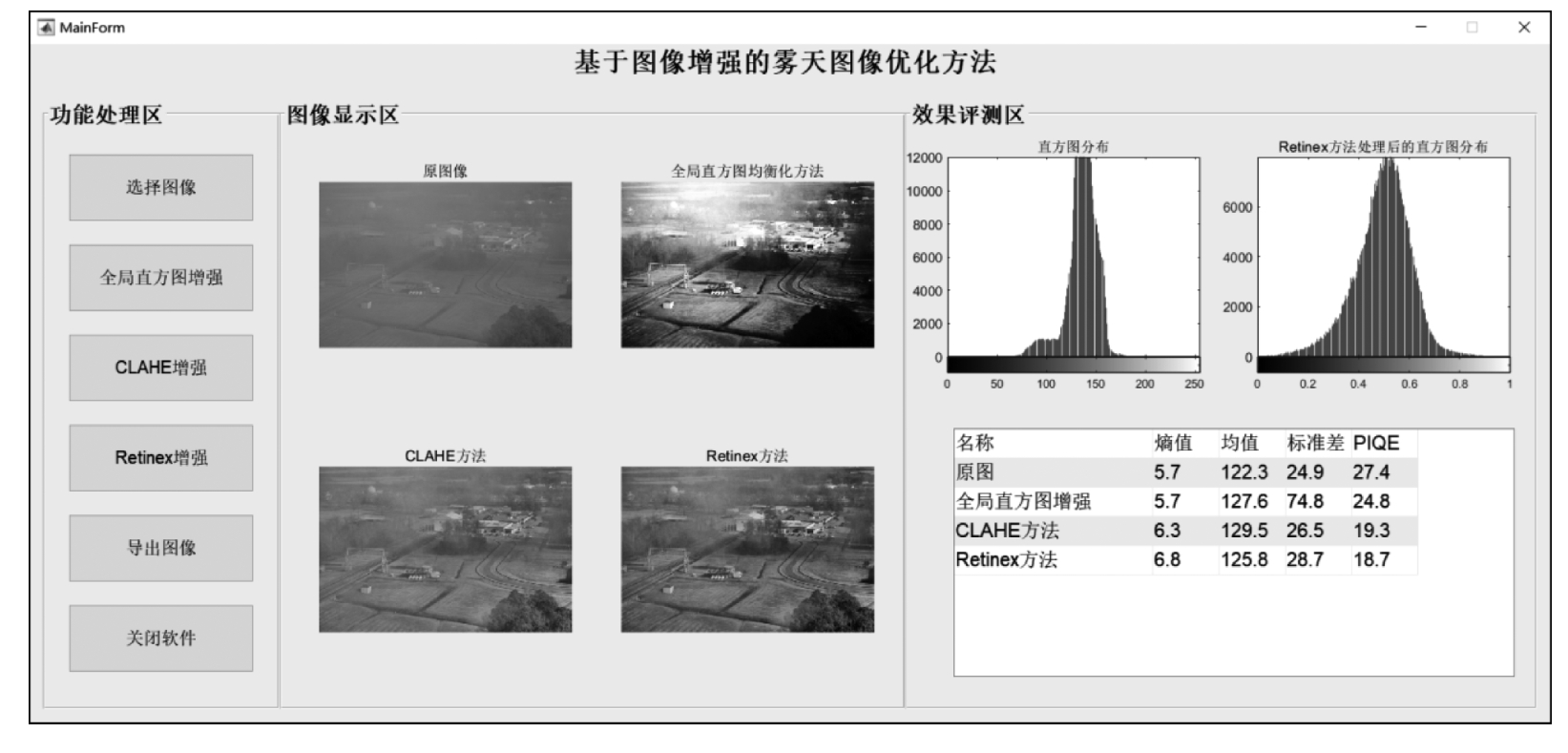
Task: Click mean value 122.3 cell
Action: (1250, 472)
